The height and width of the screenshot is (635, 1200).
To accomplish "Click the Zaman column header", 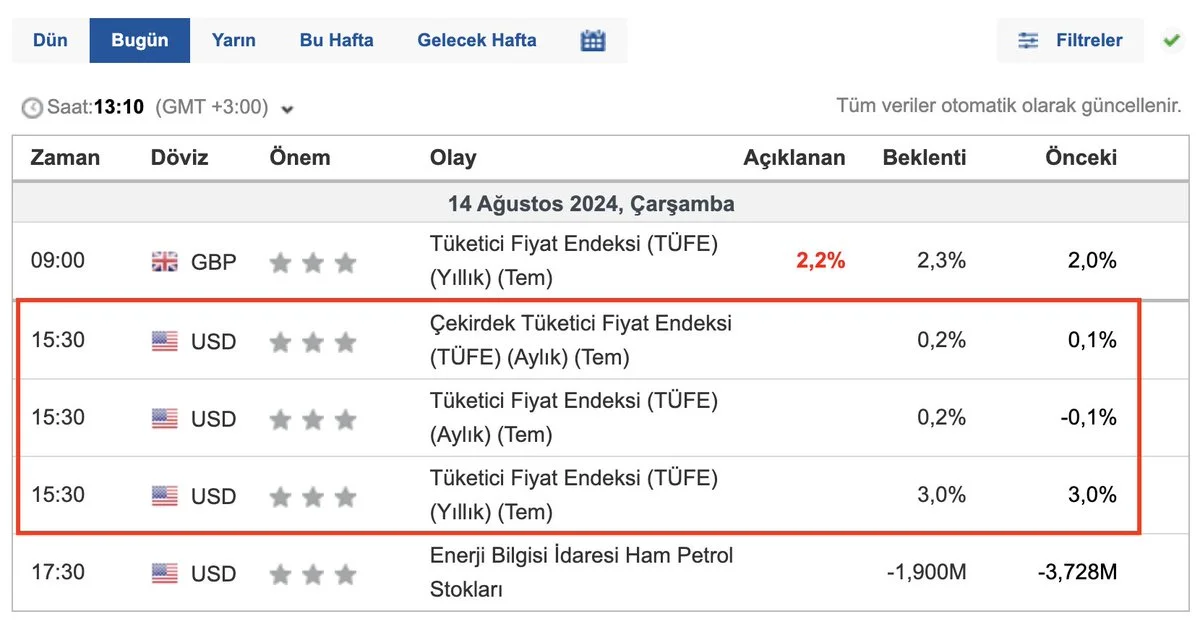I will coord(65,157).
